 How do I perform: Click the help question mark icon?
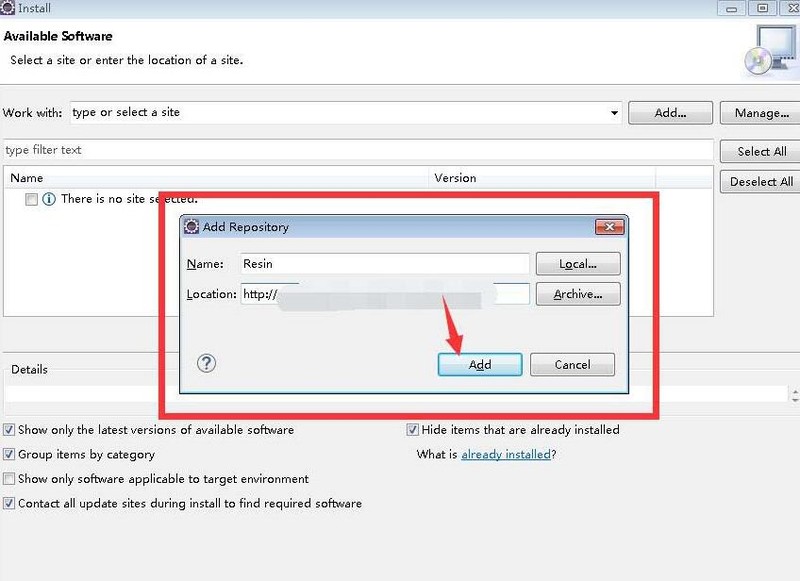(207, 363)
